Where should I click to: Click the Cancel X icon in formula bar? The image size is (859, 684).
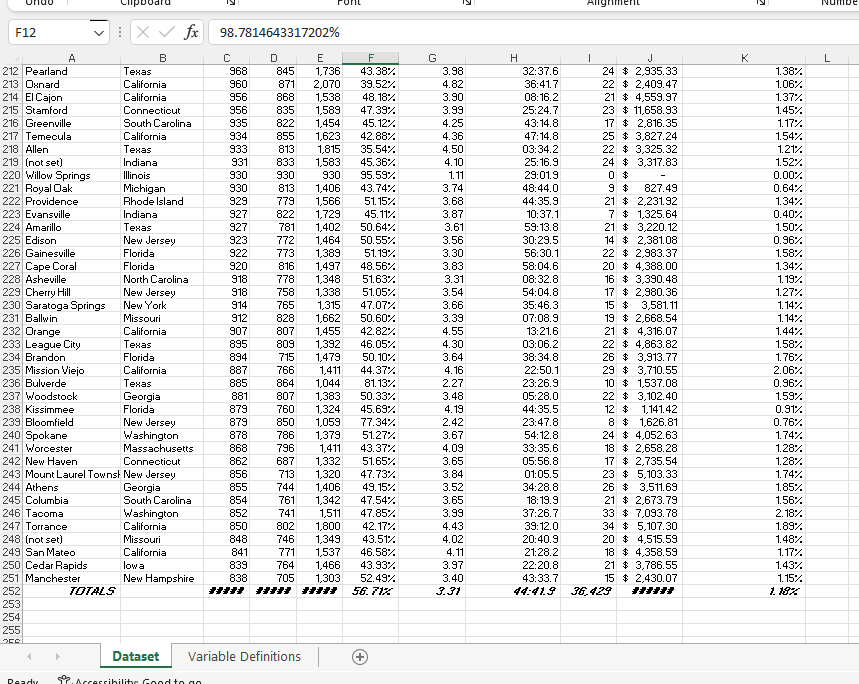tap(142, 32)
